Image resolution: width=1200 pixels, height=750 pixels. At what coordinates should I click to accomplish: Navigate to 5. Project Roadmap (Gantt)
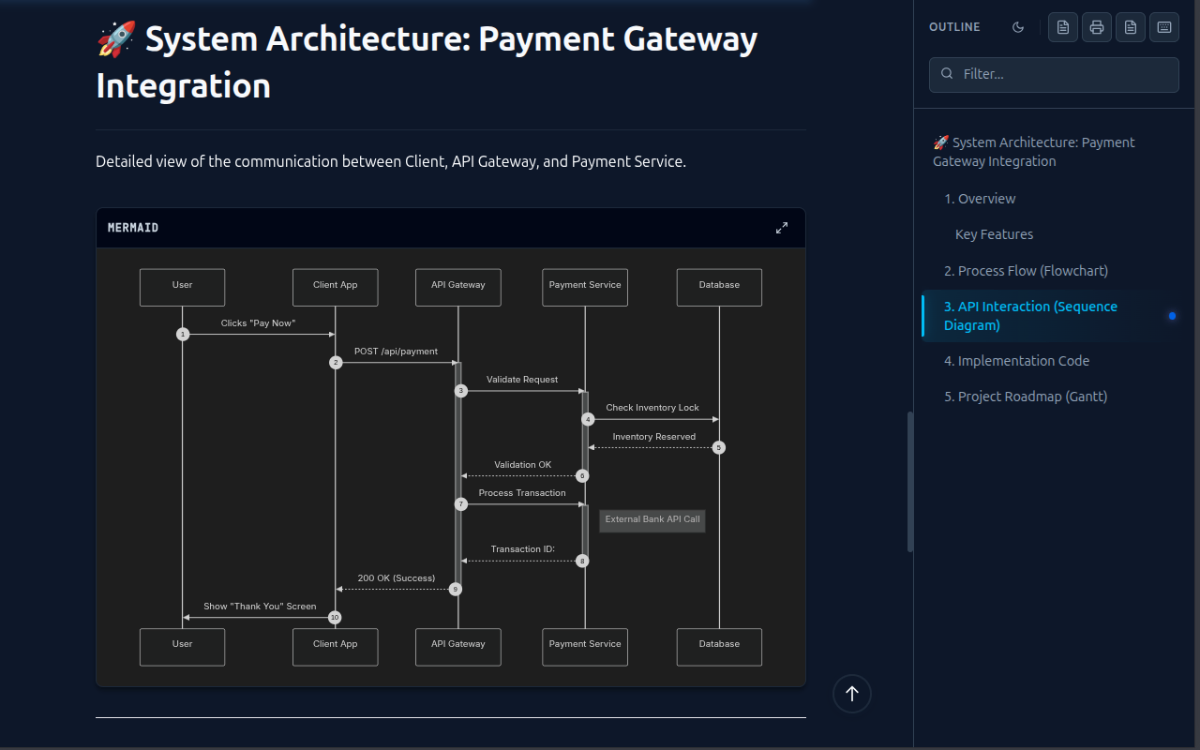[x=1025, y=397]
